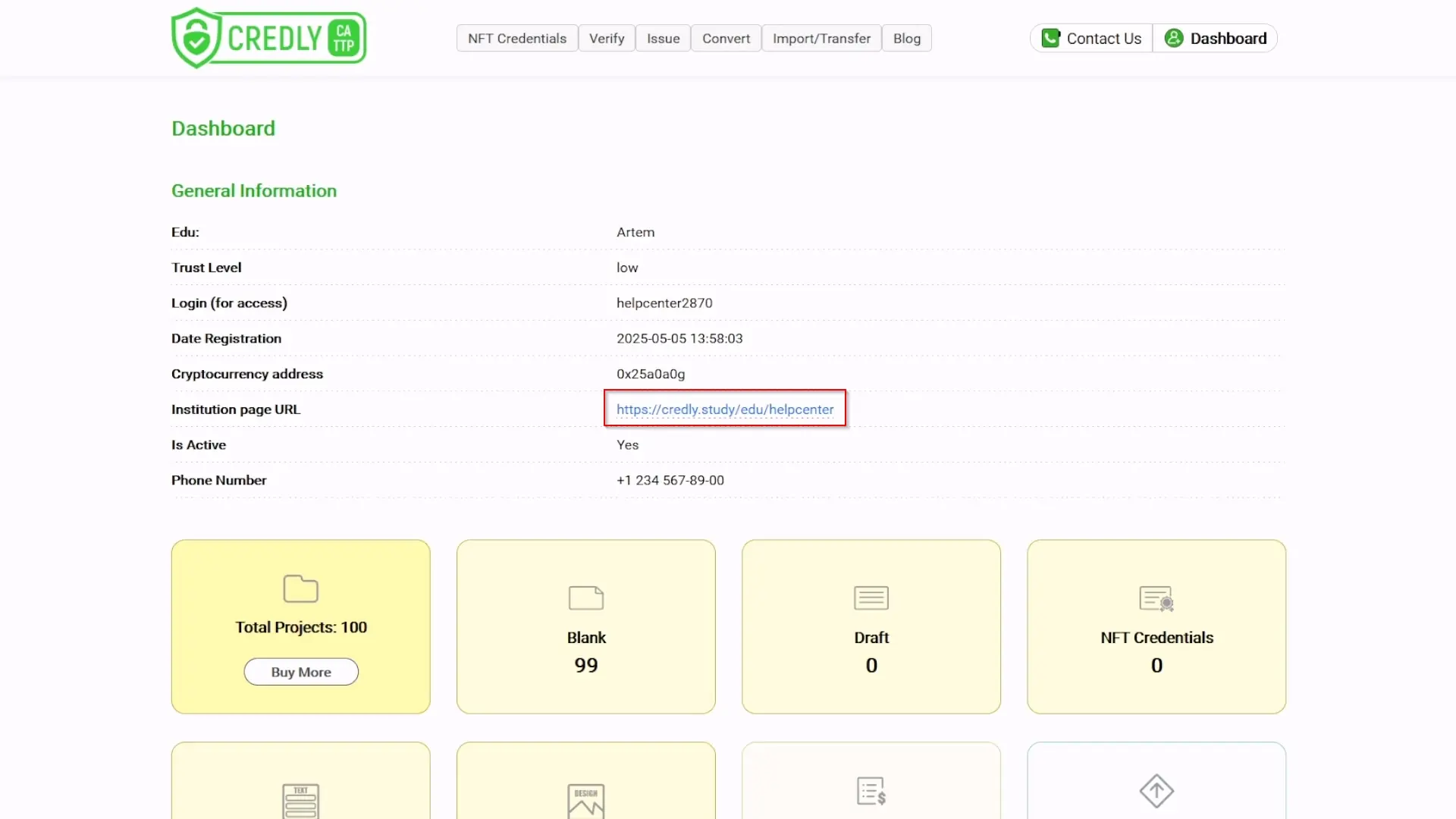
Task: Click the Dashboard button in header
Action: [1216, 38]
